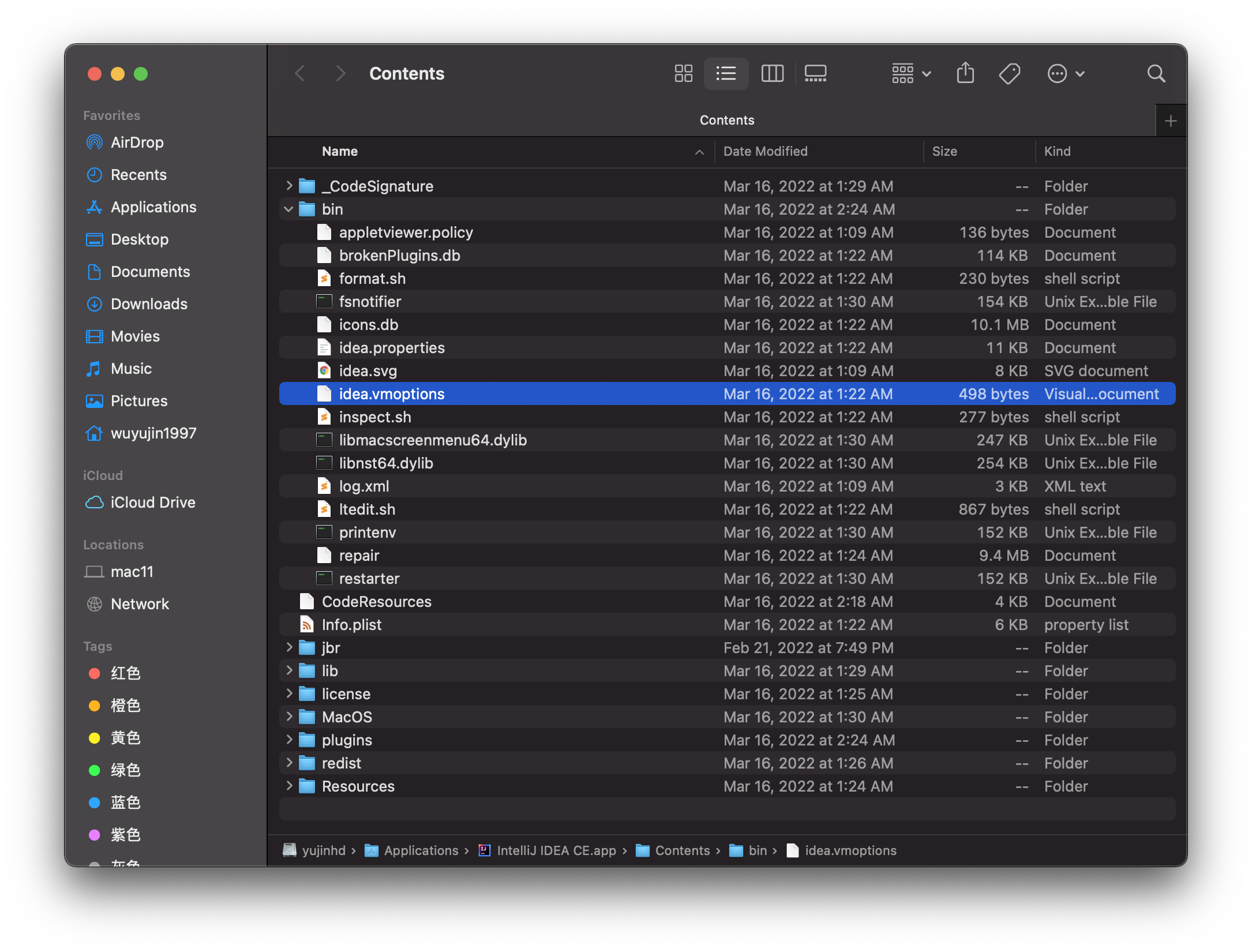This screenshot has height=952, width=1252.
Task: Click the mac11 laptop icon
Action: [x=94, y=572]
